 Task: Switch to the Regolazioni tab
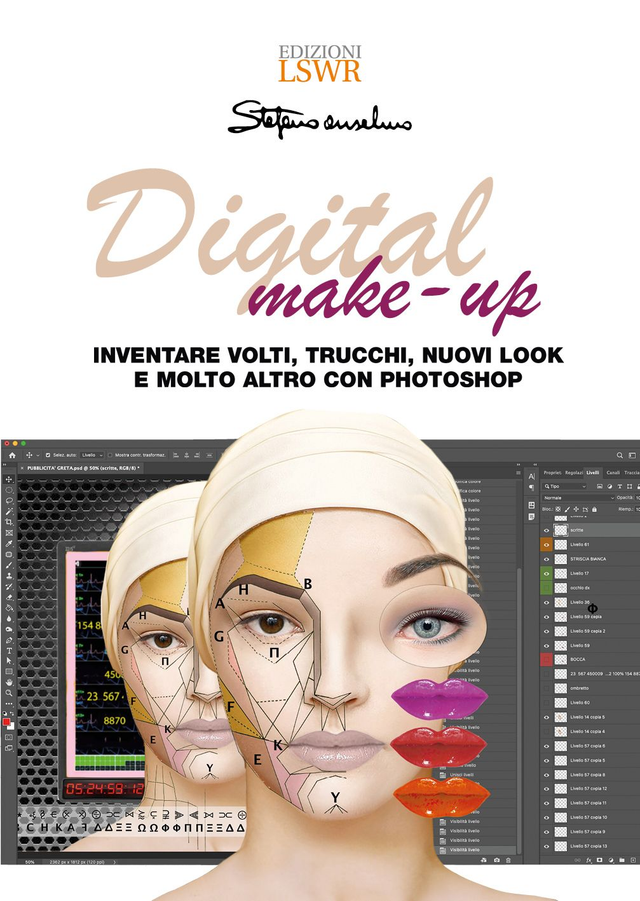point(574,472)
